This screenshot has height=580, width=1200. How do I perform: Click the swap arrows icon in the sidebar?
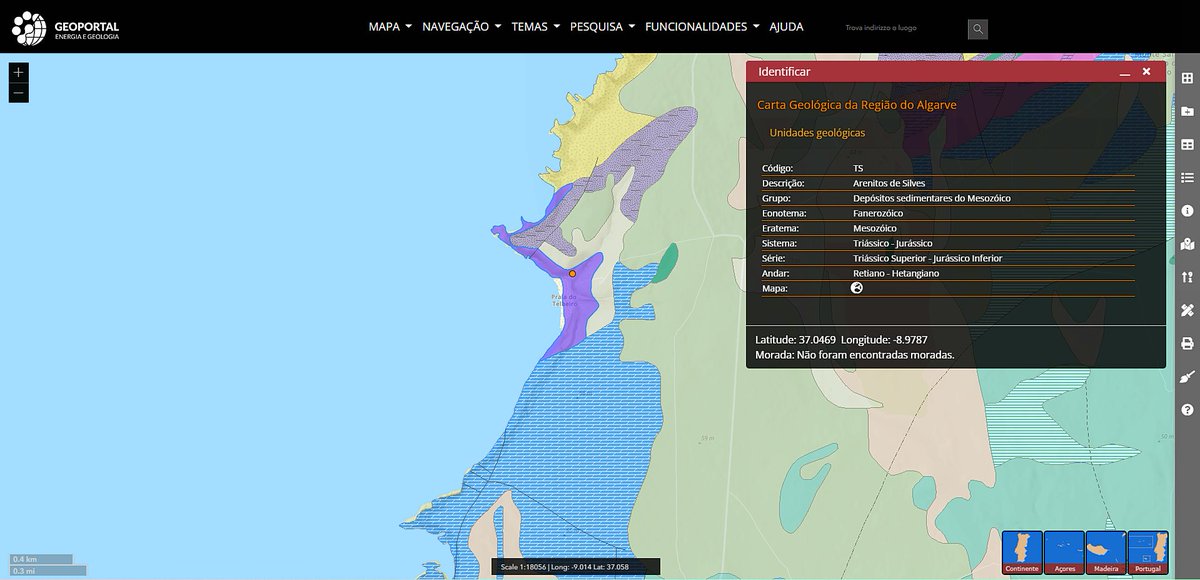(x=1185, y=277)
